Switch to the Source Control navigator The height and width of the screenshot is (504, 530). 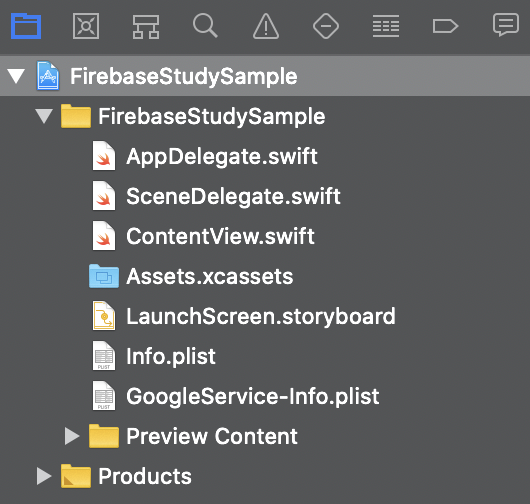[x=86, y=26]
